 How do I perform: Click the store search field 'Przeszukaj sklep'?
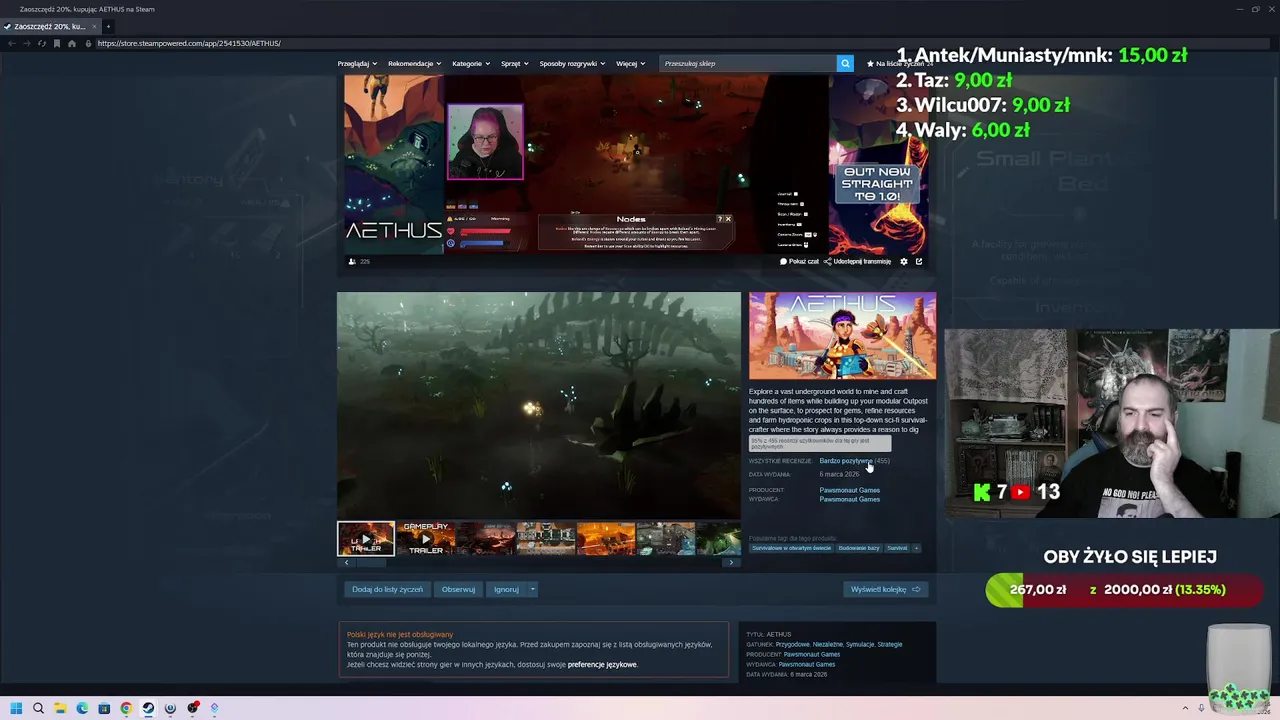(748, 63)
